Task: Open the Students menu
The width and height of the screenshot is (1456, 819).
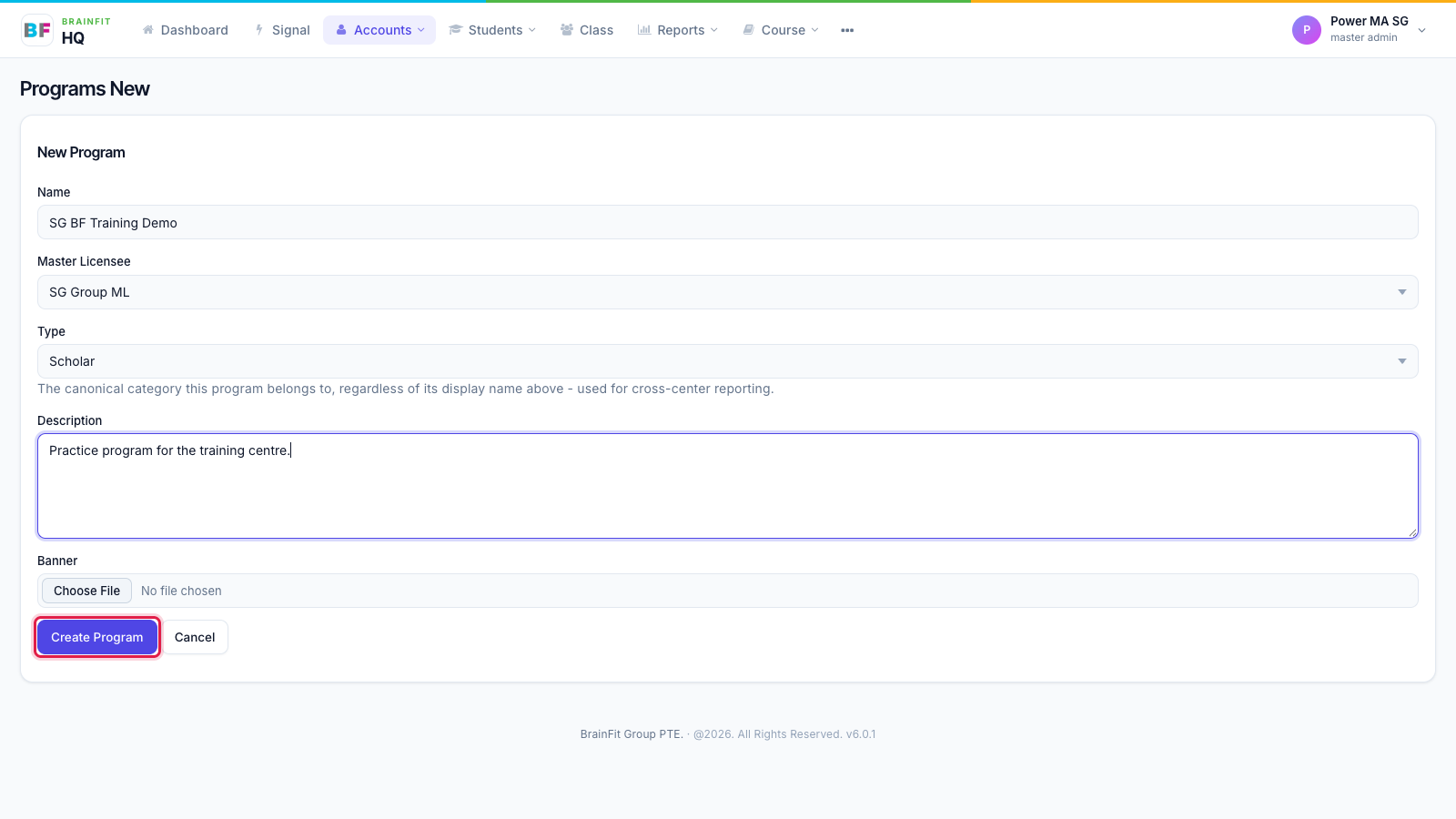Action: [x=492, y=30]
